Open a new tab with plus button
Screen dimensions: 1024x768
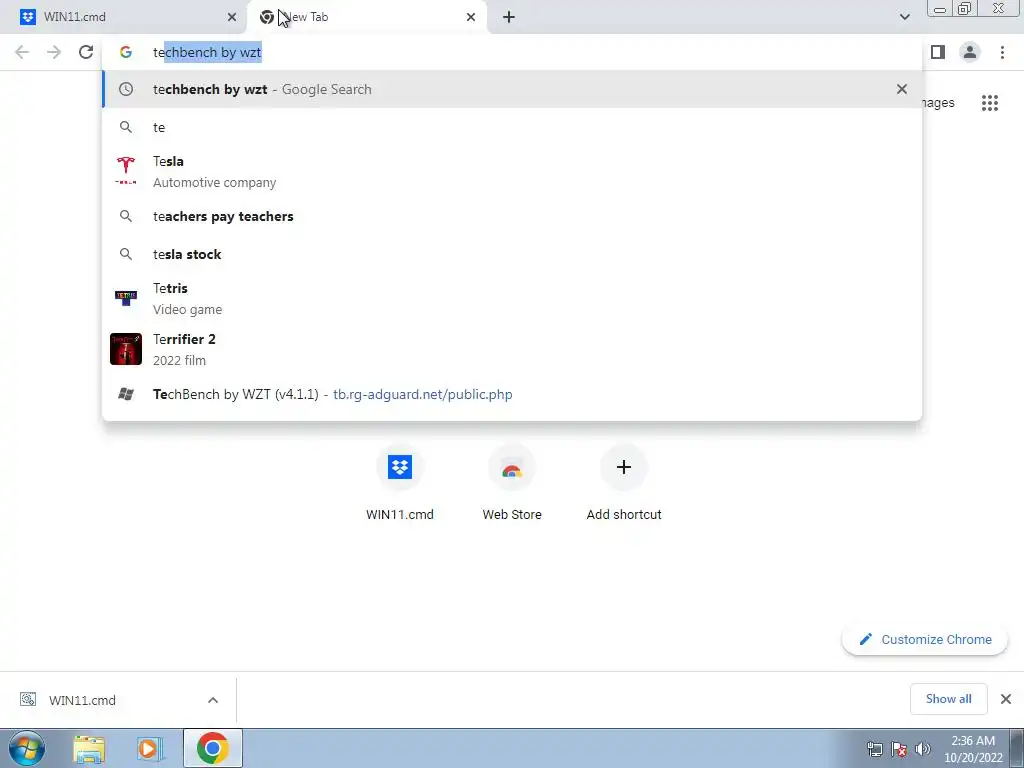click(x=509, y=17)
